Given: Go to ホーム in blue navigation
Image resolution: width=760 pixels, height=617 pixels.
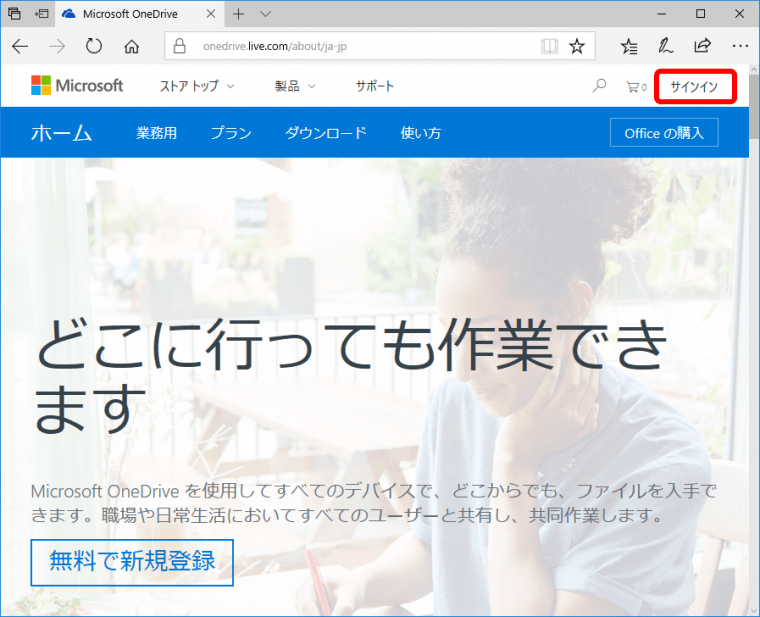Looking at the screenshot, I should pyautogui.click(x=62, y=133).
